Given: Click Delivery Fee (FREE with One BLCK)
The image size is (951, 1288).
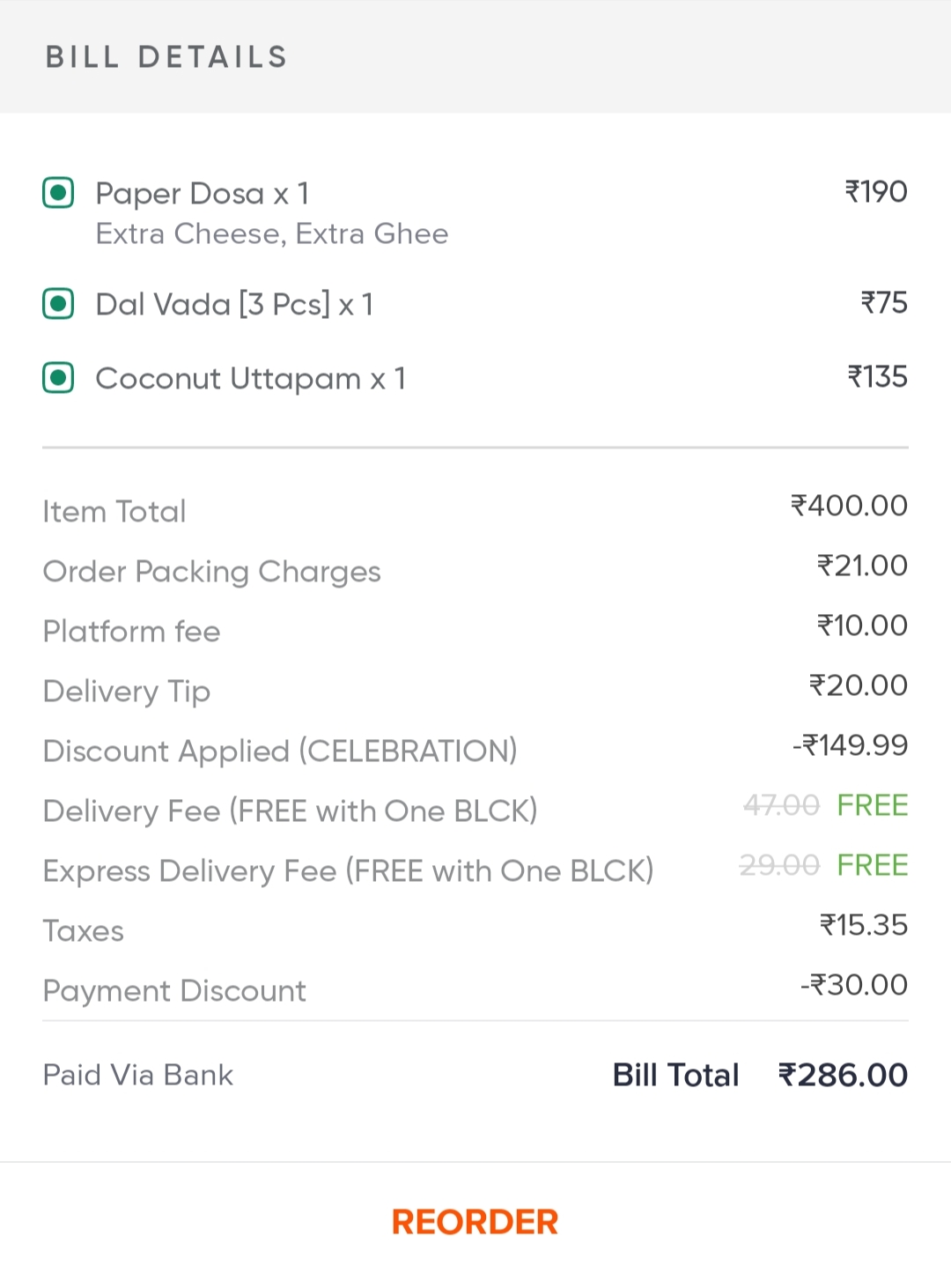Looking at the screenshot, I should [x=290, y=811].
